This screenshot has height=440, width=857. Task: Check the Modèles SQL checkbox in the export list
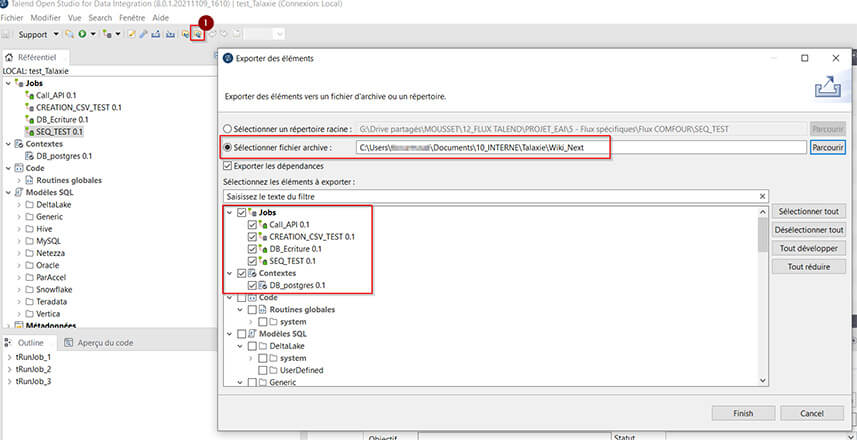coord(242,334)
